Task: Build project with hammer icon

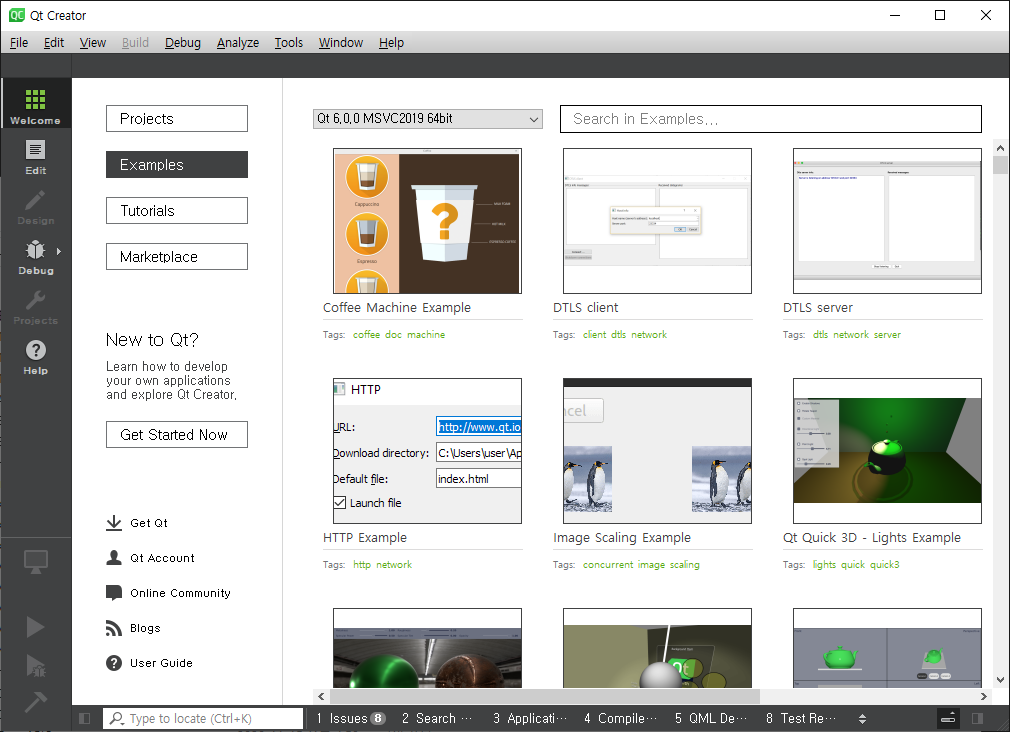Action: [35, 701]
